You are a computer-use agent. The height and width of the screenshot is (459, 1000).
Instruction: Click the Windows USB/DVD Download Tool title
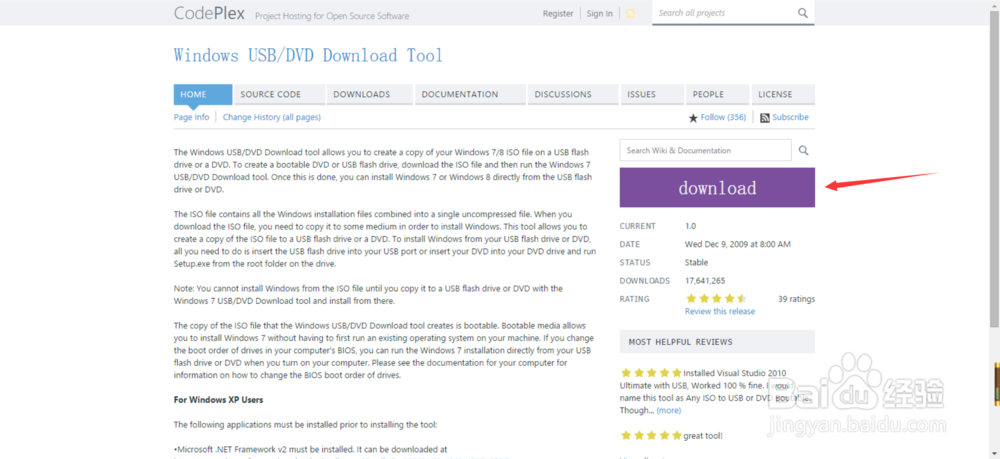(308, 55)
